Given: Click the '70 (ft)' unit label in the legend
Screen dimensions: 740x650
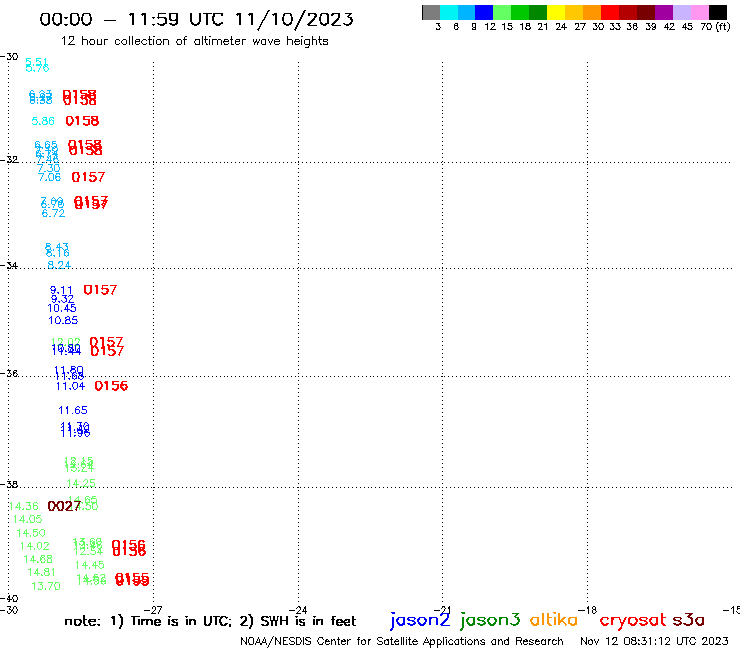Looking at the screenshot, I should click(715, 26).
